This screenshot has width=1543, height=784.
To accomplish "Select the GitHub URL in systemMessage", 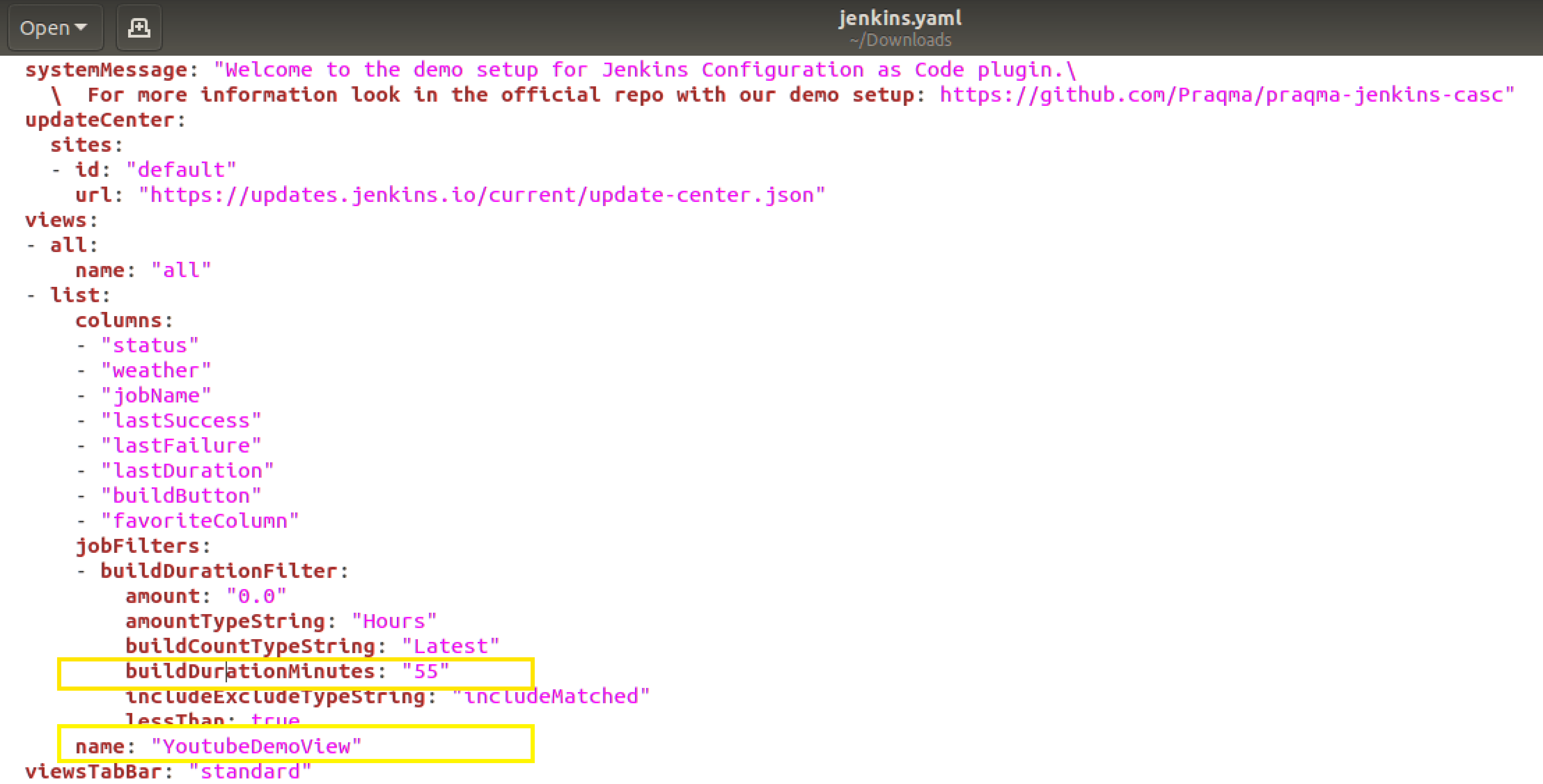I will (x=1225, y=95).
